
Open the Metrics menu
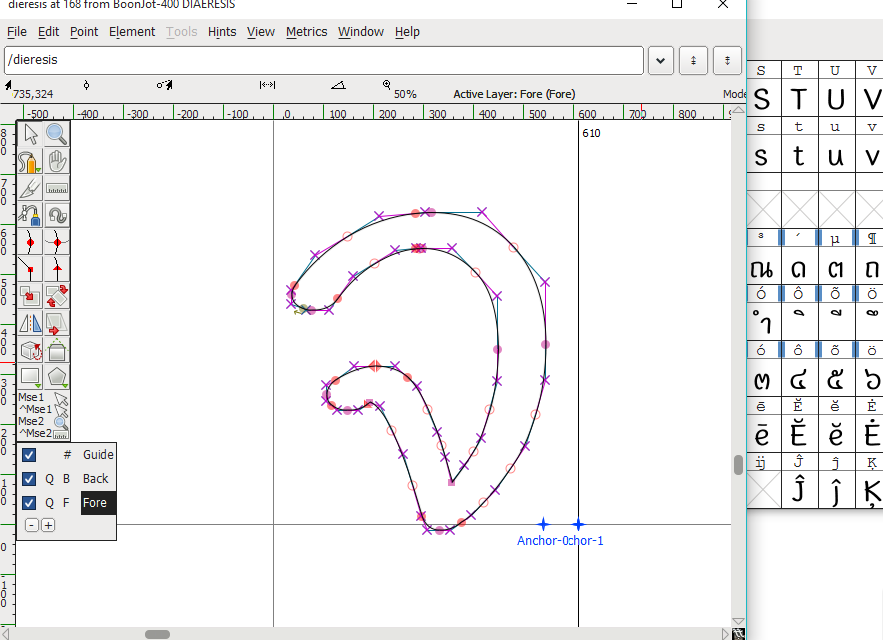[x=306, y=32]
